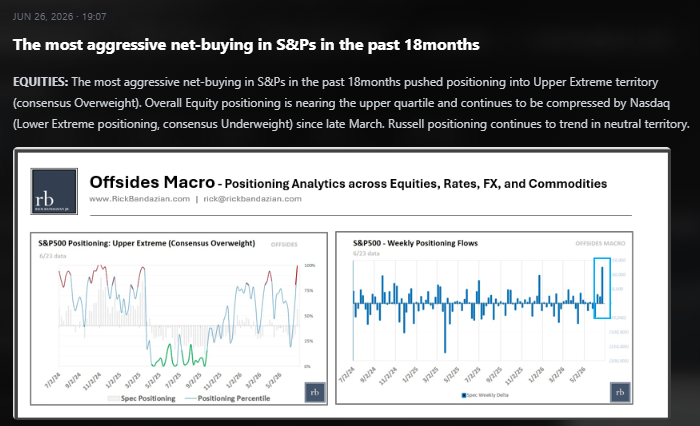Select the bold EQUITIES: label in the paragraph
700x426 pixels.
click(x=41, y=82)
